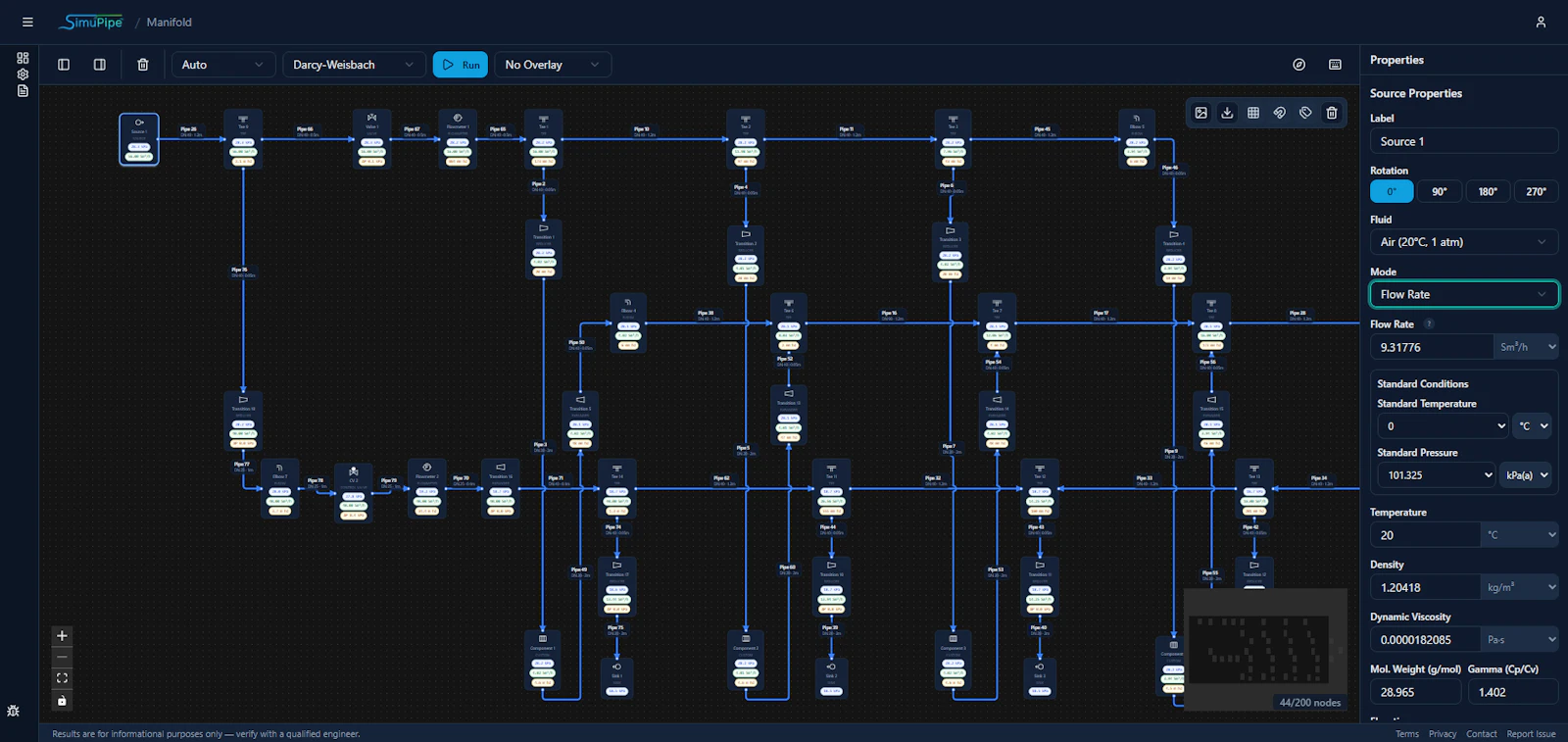The width and height of the screenshot is (1568, 742).
Task: Toggle labels tag icon
Action: pos(1305,113)
